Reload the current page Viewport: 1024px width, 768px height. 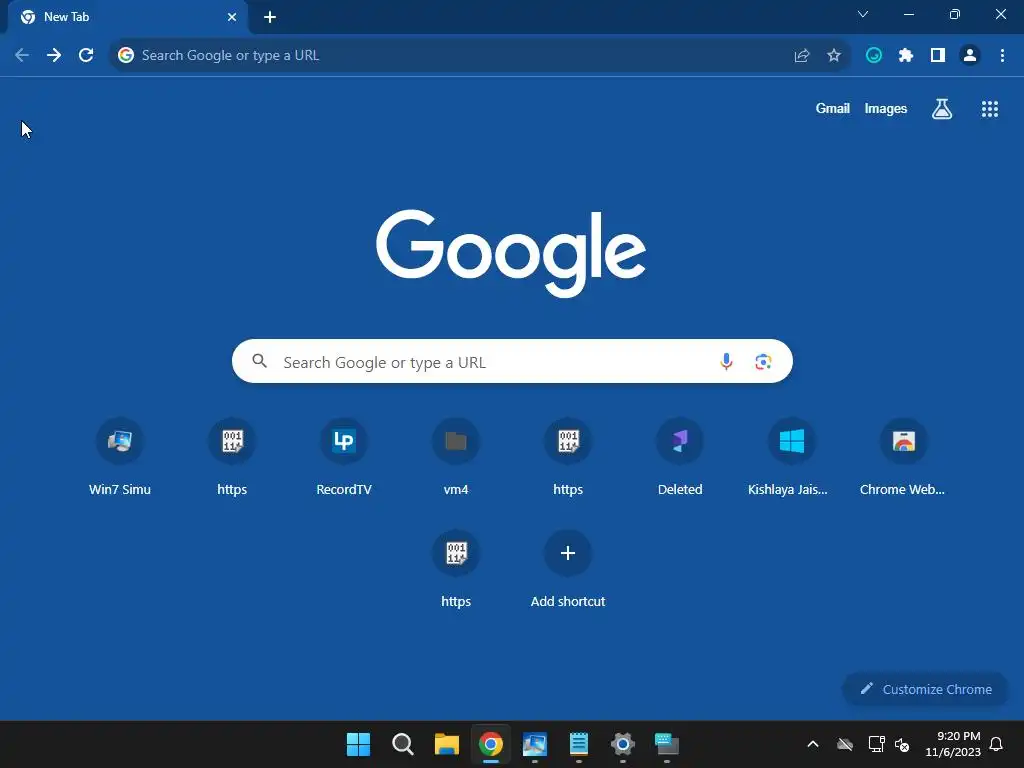tap(86, 56)
